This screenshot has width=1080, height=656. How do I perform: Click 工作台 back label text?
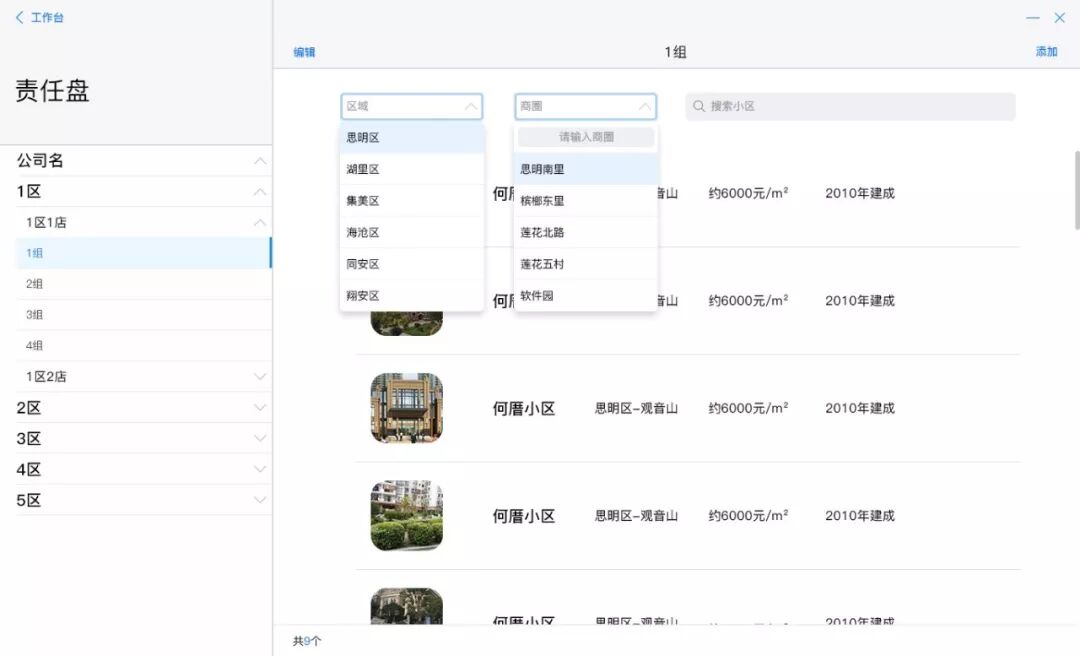click(48, 17)
